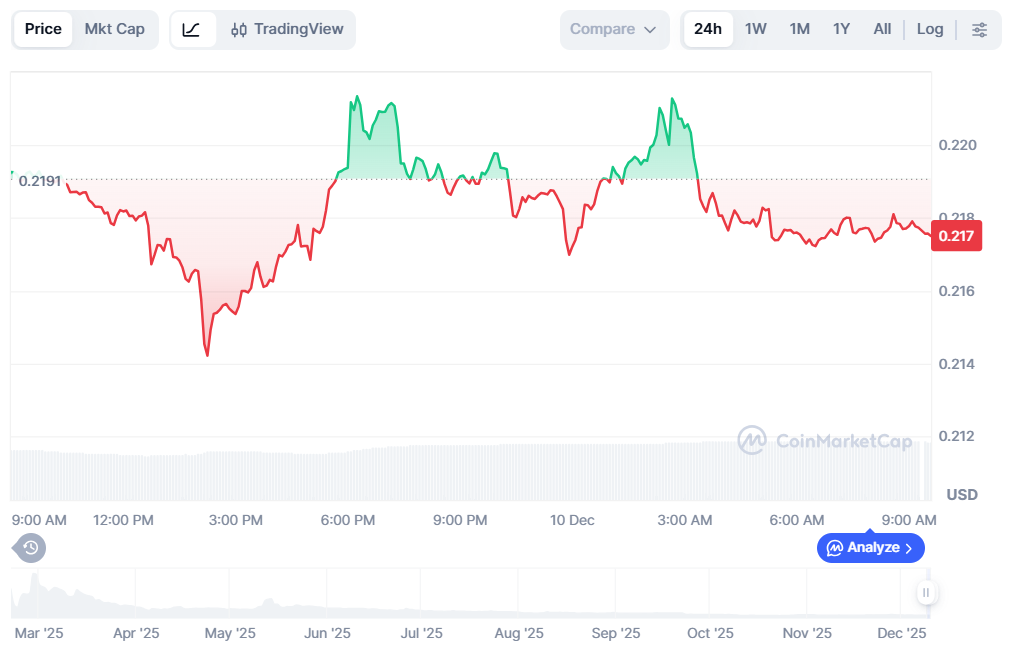This screenshot has height=646, width=1009.
Task: Switch to the Mkt Cap tab
Action: coord(115,29)
